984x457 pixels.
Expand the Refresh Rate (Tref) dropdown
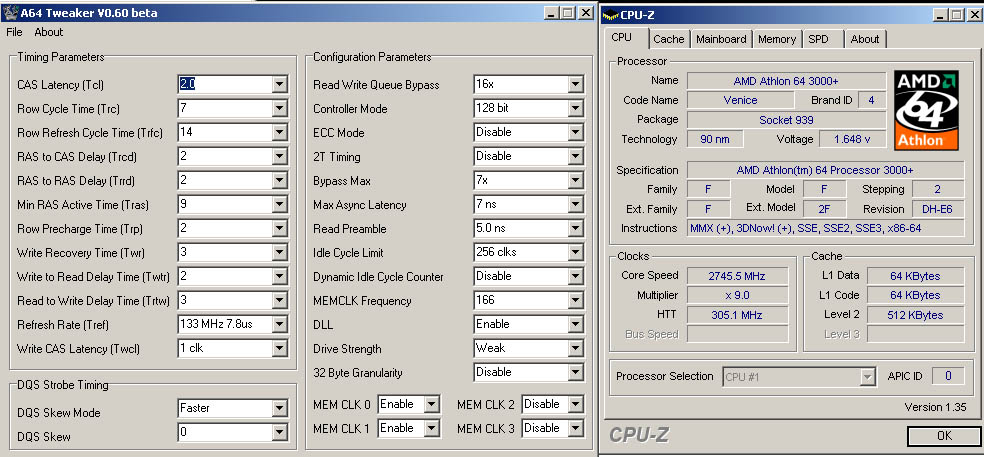[279, 325]
